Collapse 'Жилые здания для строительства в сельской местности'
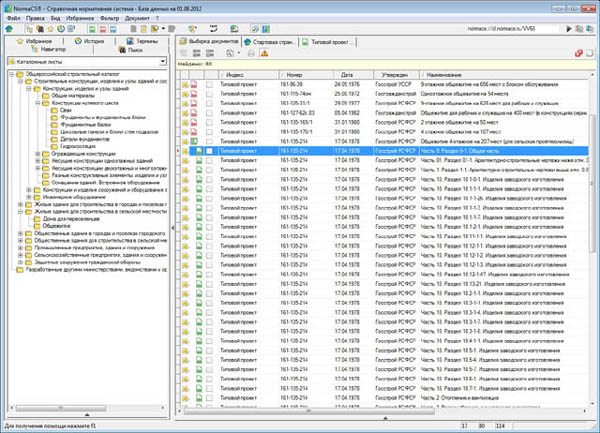600x433 pixels. pyautogui.click(x=20, y=212)
